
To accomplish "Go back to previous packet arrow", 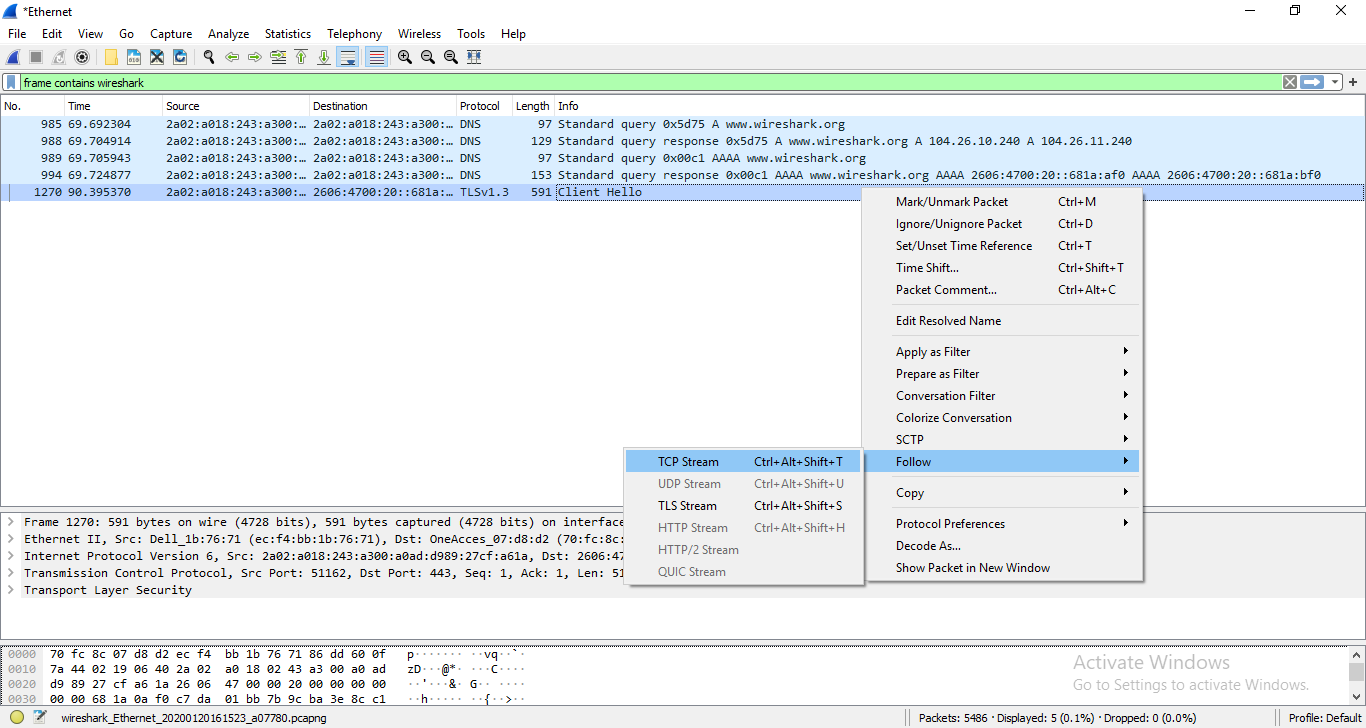I will click(x=232, y=57).
